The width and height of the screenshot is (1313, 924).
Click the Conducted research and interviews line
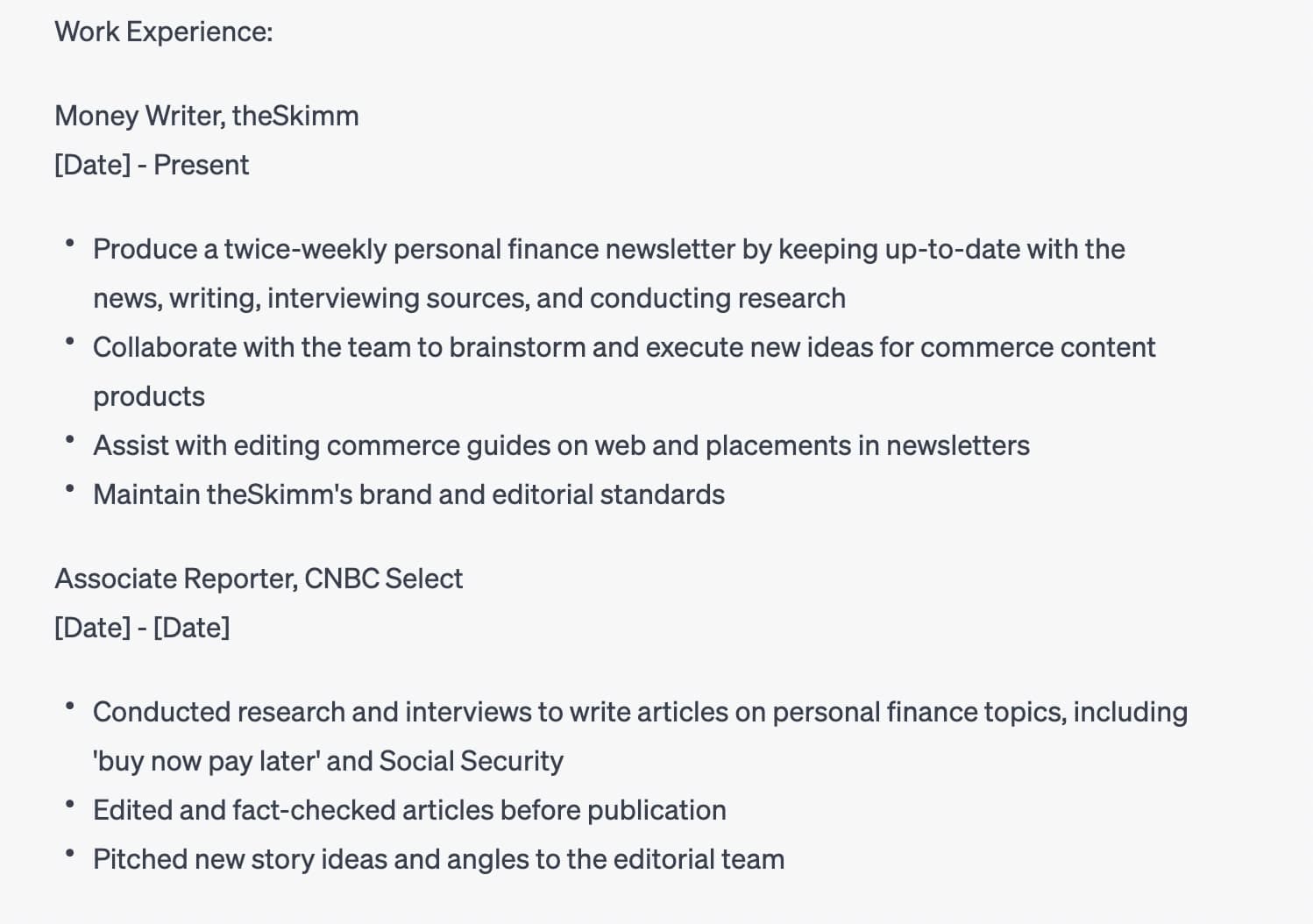click(640, 713)
